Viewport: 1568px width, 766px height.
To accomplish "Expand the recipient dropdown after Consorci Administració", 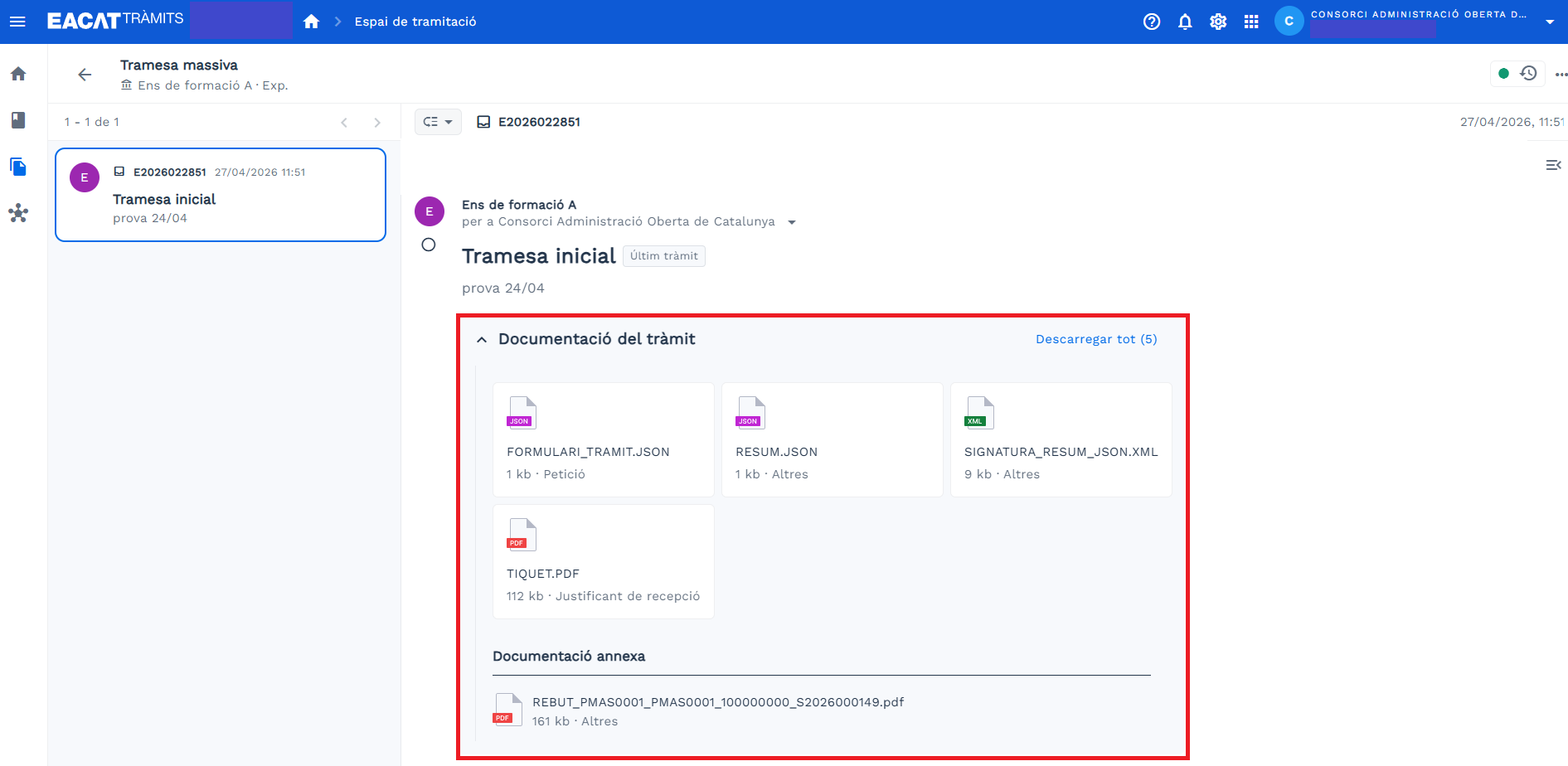I will pyautogui.click(x=792, y=222).
